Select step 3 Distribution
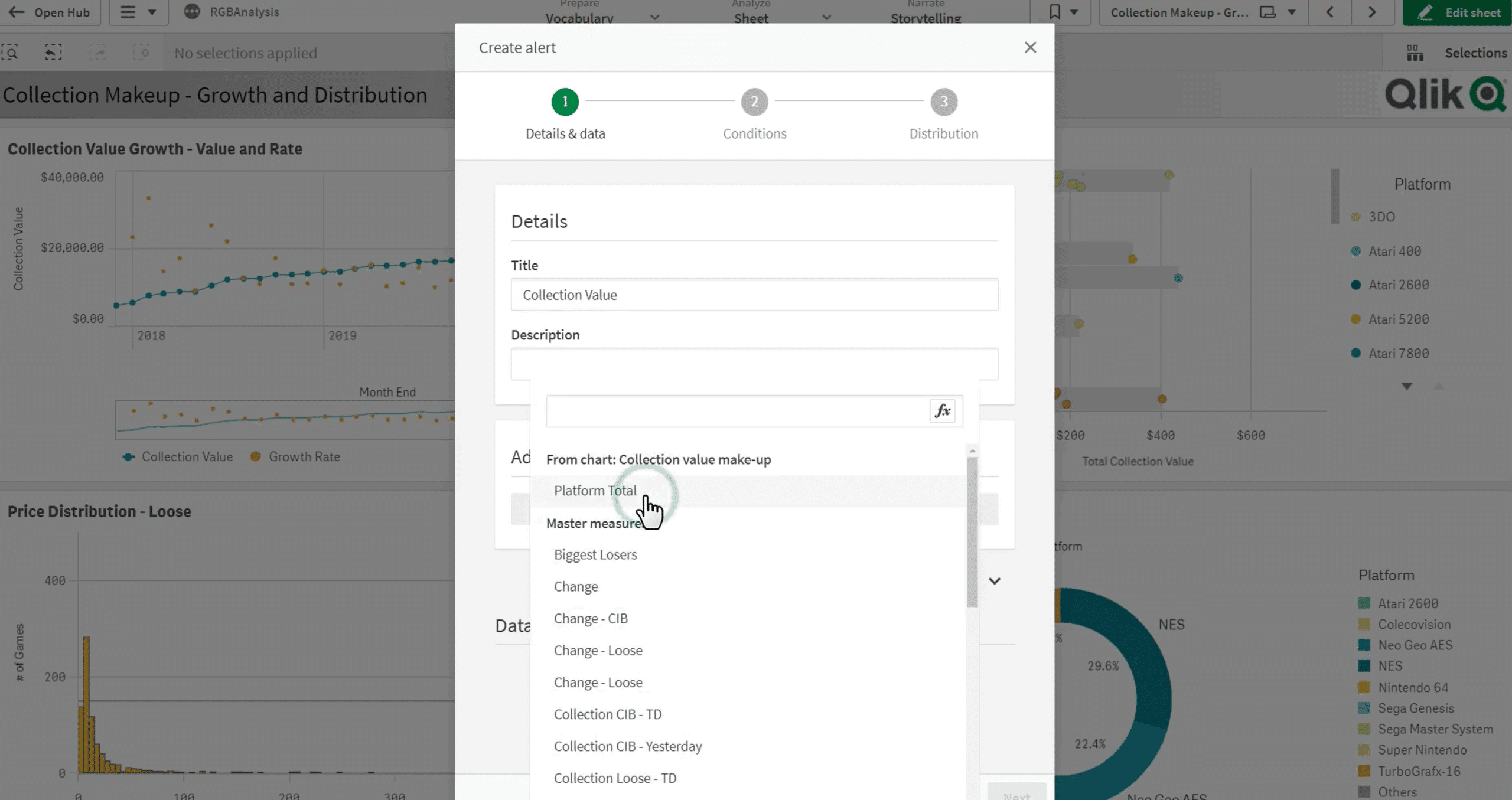Screen dimensions: 1512x800 [943, 115]
